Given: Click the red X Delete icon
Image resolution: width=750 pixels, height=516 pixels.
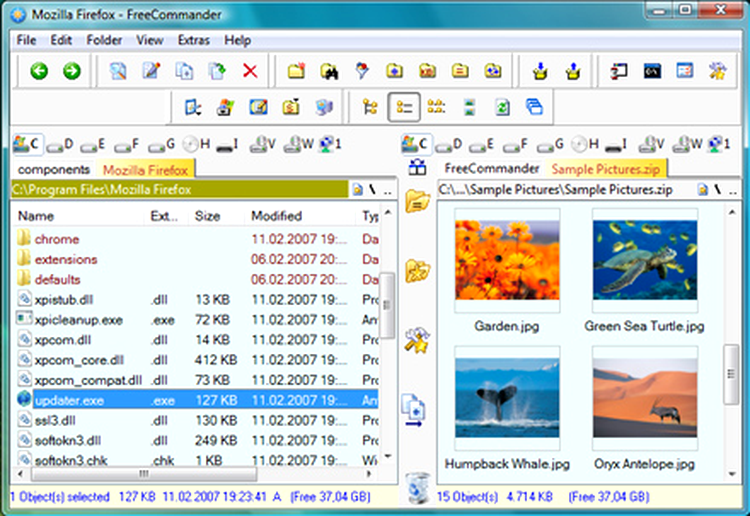Looking at the screenshot, I should (x=250, y=72).
